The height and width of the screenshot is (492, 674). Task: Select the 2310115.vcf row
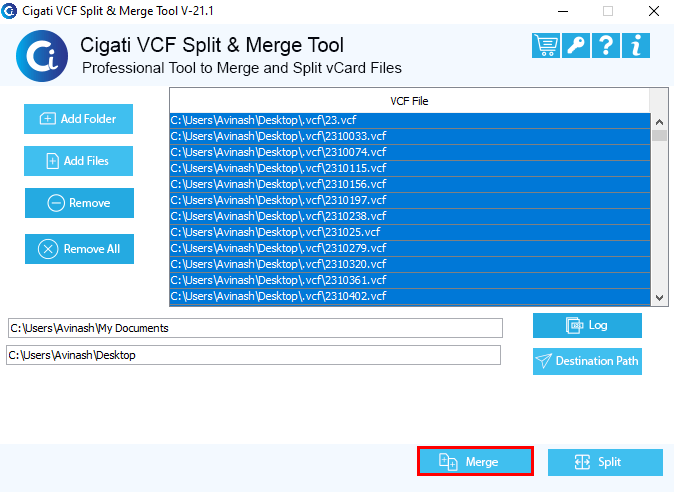410,168
